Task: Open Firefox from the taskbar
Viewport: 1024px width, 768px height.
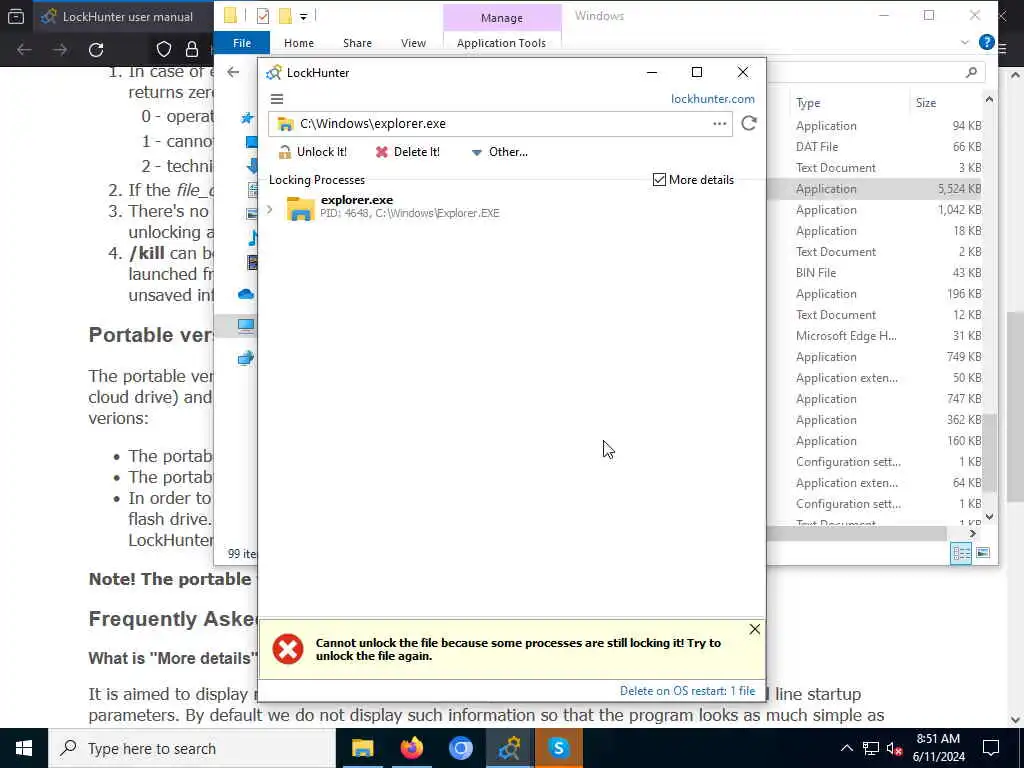Action: pos(411,748)
